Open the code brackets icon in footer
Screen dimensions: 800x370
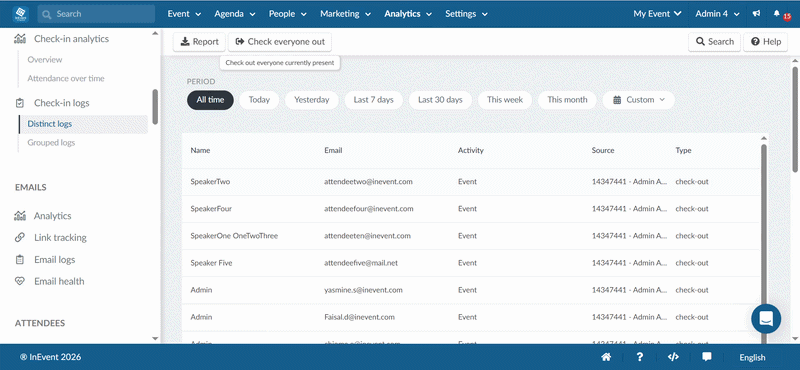pos(673,357)
